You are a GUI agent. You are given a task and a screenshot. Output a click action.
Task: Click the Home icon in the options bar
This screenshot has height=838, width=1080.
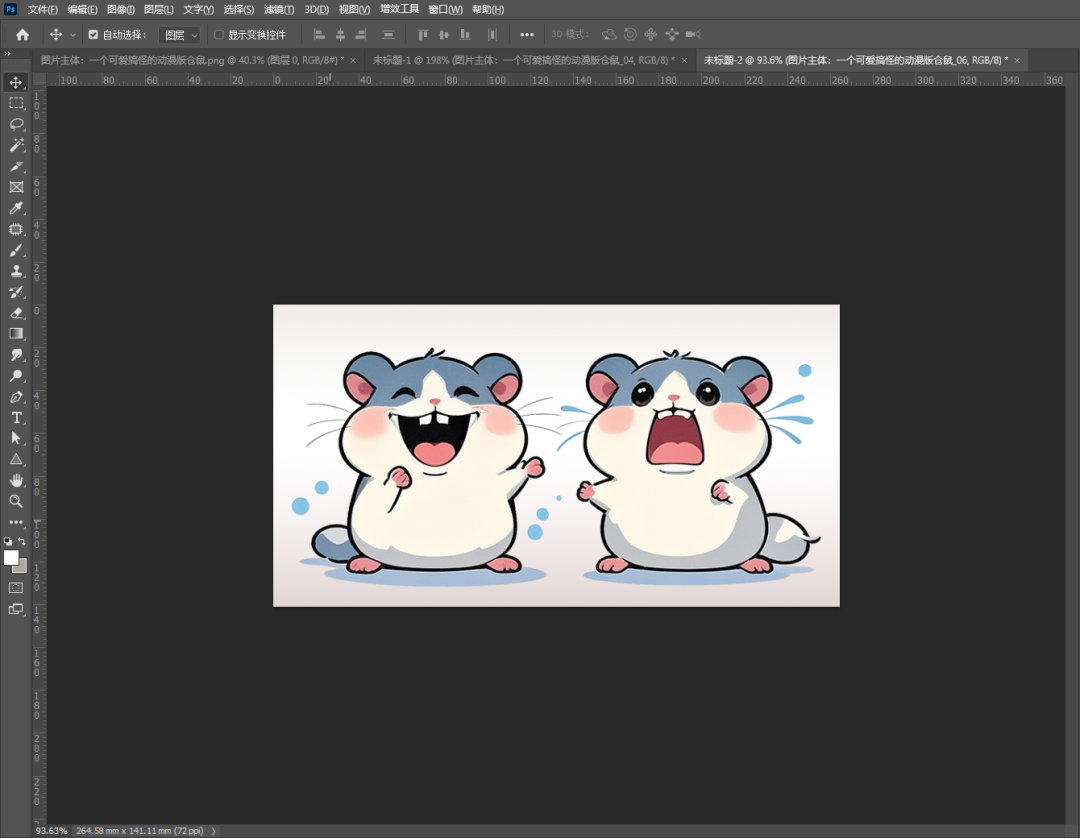[x=22, y=33]
